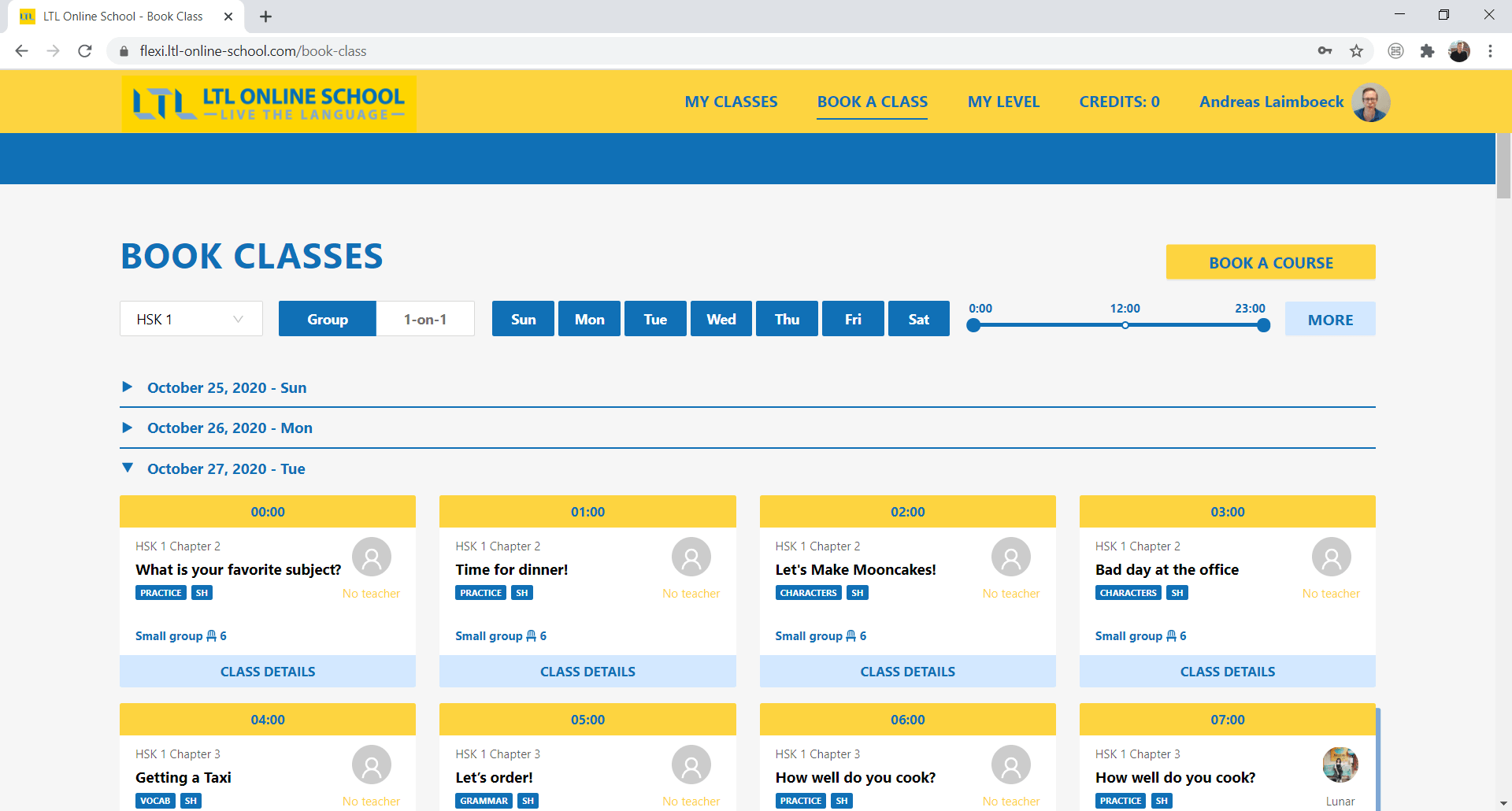View CLASS DETAILS for Let's Make Mooncakes!
Image resolution: width=1512 pixels, height=811 pixels.
tap(907, 672)
